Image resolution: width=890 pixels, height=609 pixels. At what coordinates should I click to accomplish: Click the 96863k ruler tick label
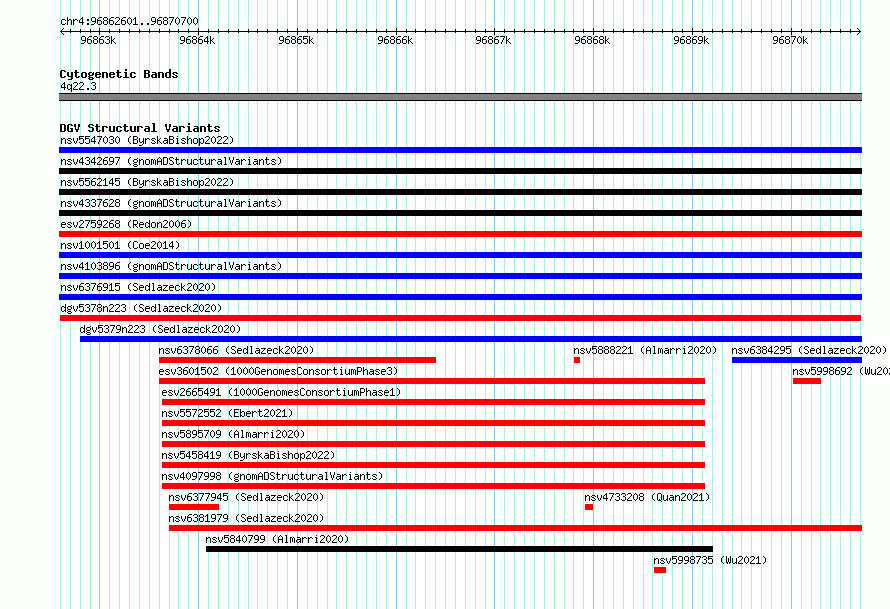[x=98, y=40]
